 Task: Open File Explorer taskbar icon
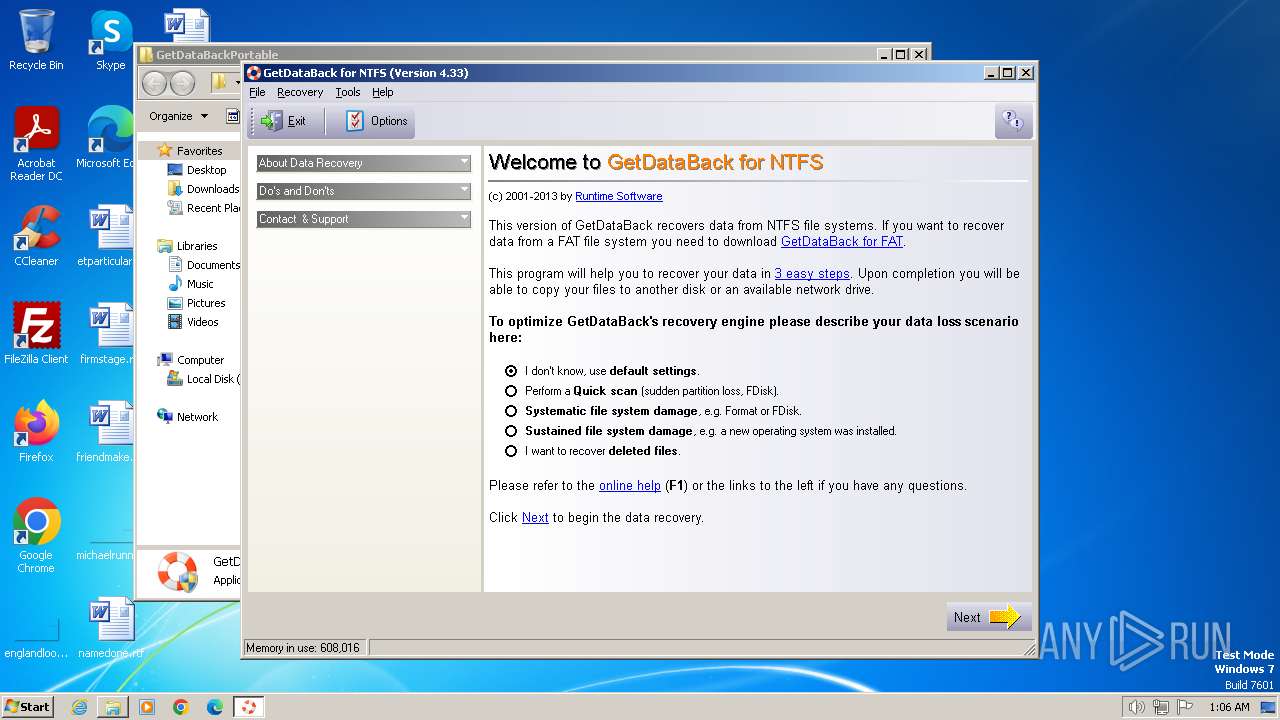click(x=113, y=707)
